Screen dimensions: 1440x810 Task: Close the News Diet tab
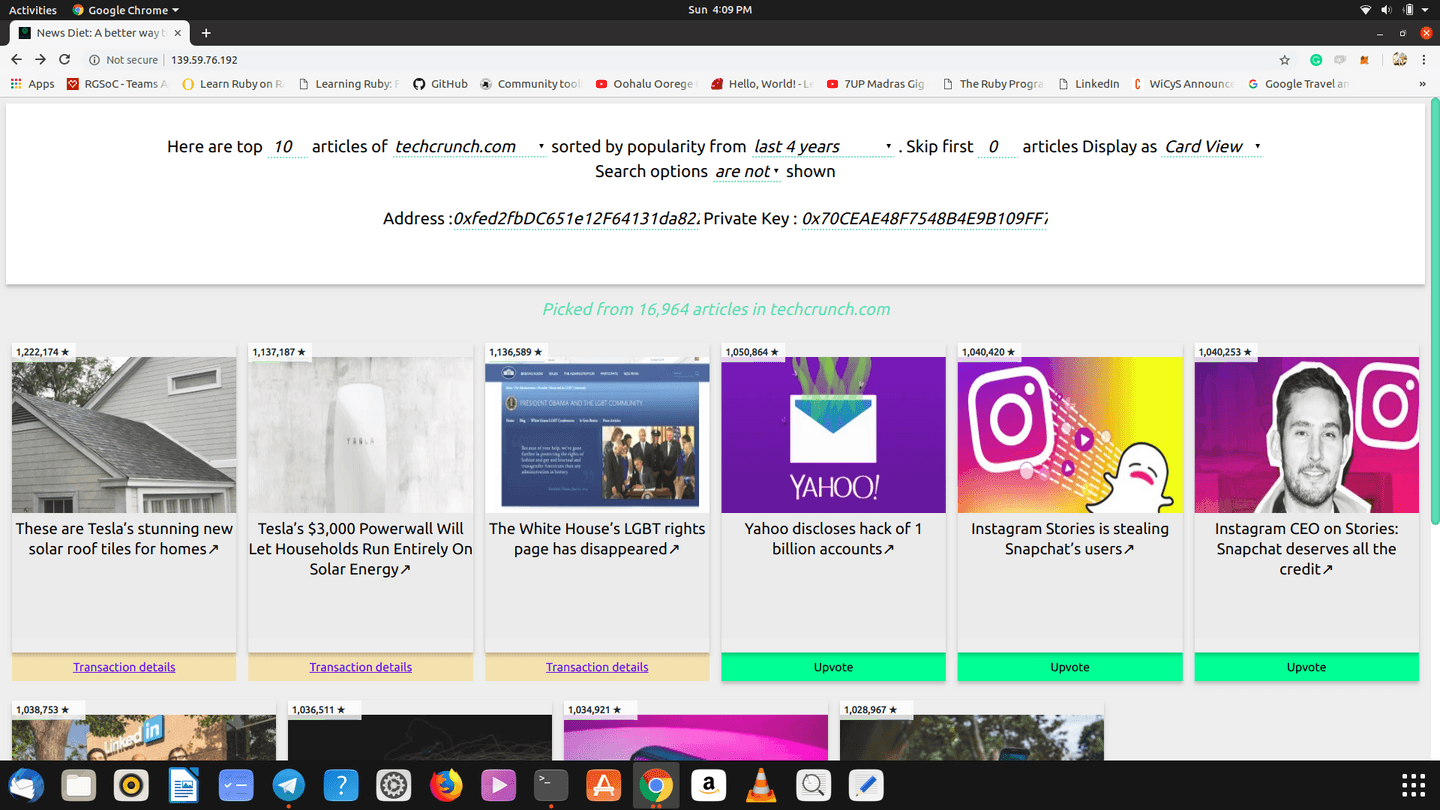(x=178, y=33)
